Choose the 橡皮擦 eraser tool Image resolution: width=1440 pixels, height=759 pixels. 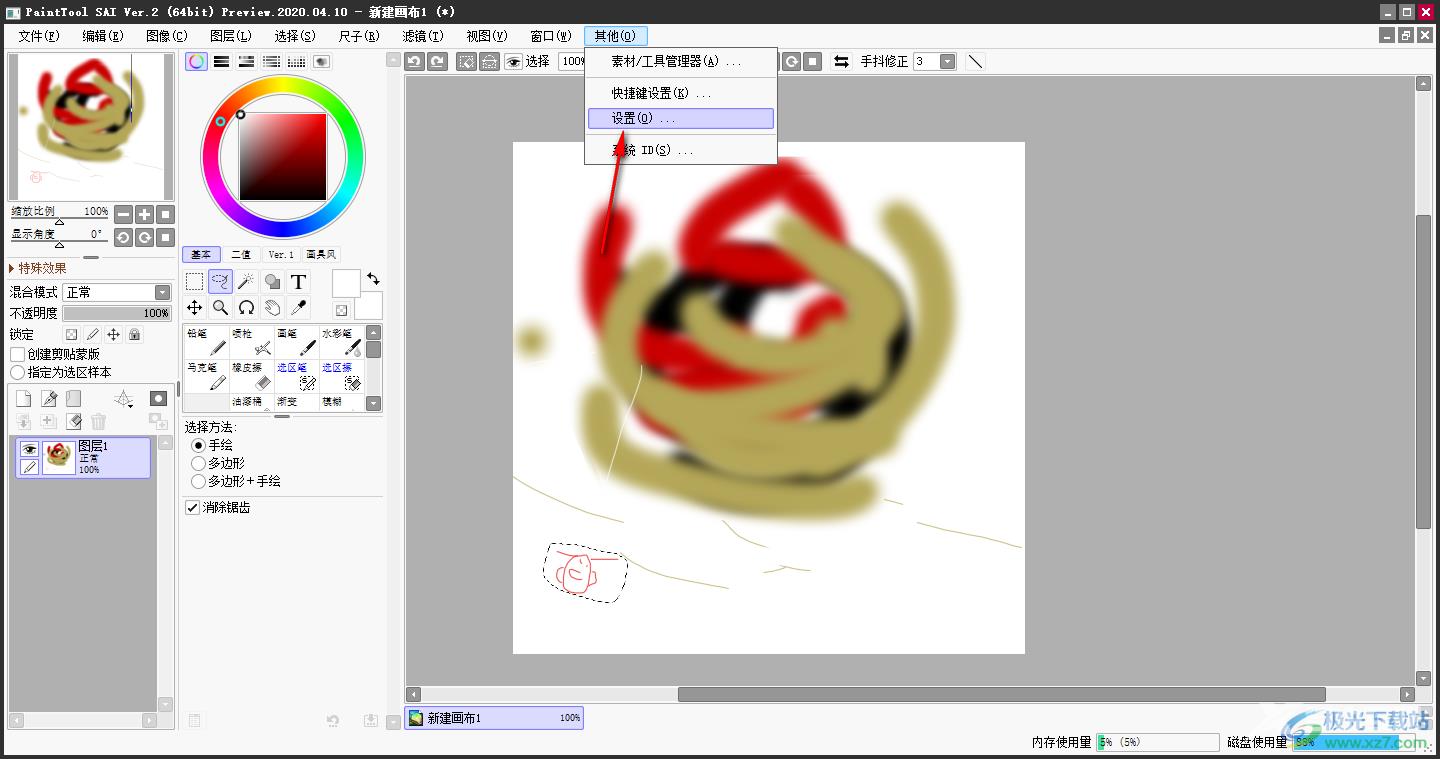[x=253, y=376]
